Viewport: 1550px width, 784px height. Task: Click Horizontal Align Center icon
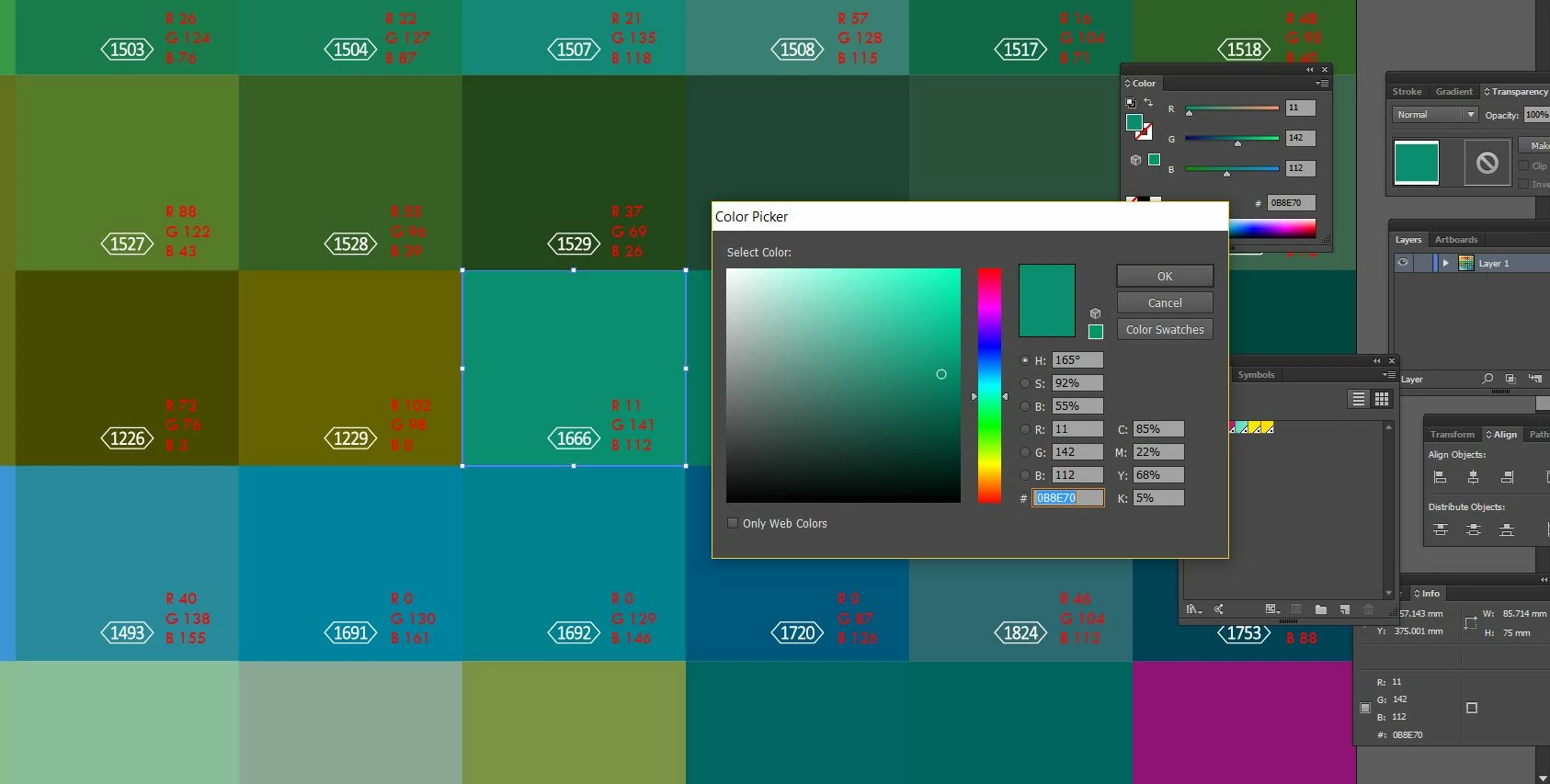[1474, 477]
